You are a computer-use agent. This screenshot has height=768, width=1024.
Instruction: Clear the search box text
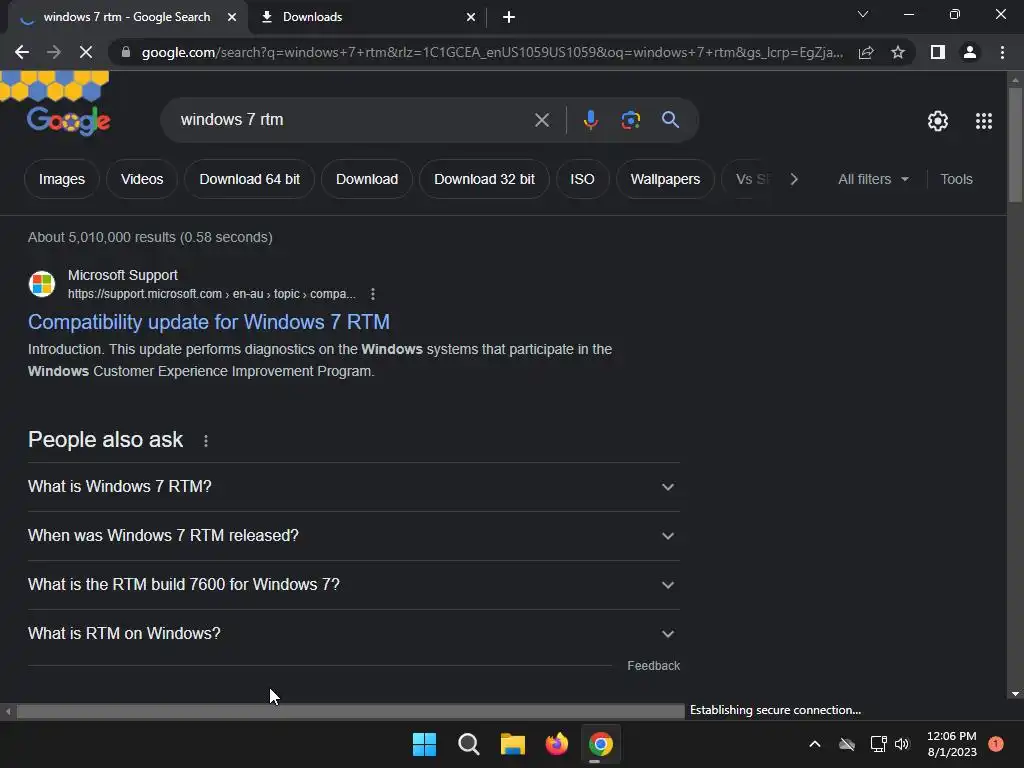tap(542, 120)
